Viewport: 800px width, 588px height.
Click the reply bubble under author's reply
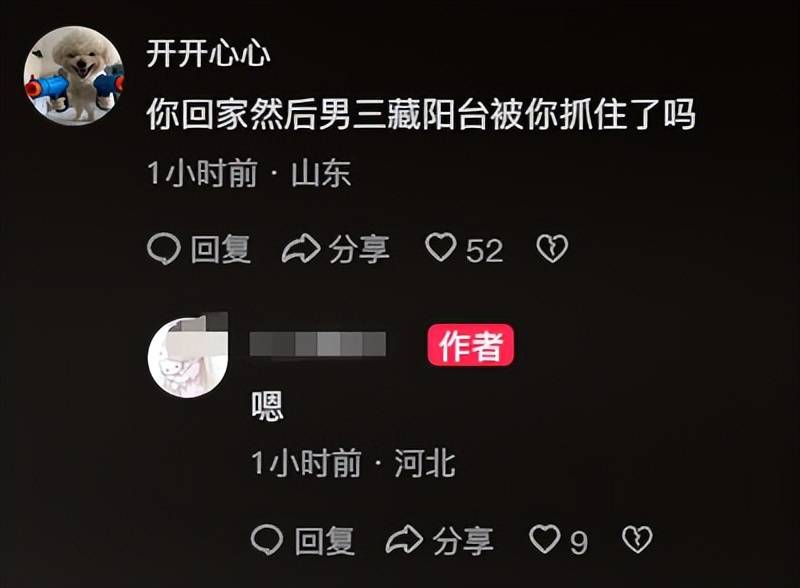tap(267, 540)
